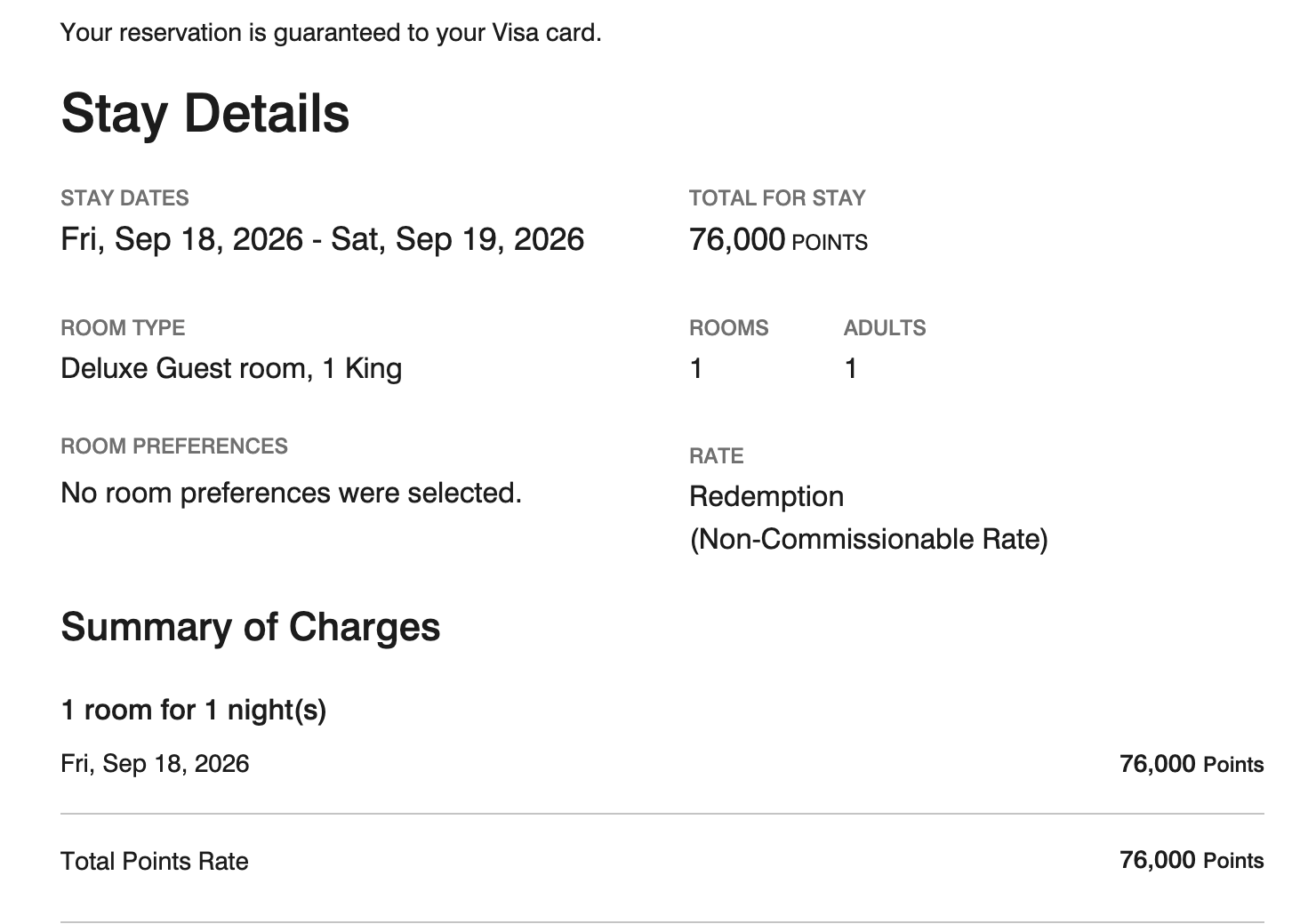The width and height of the screenshot is (1308, 924).
Task: Click the Redemption rate text
Action: pos(766,496)
